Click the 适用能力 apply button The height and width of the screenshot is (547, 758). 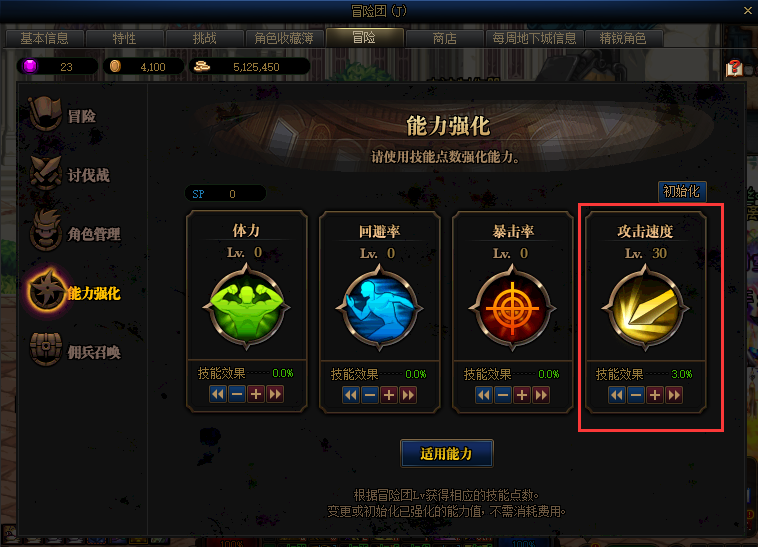click(447, 453)
